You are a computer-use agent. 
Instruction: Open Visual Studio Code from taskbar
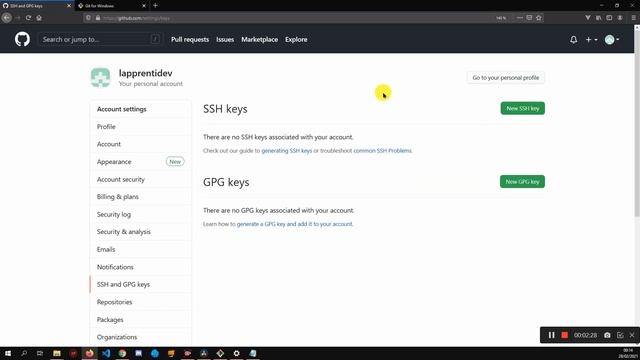(106, 353)
